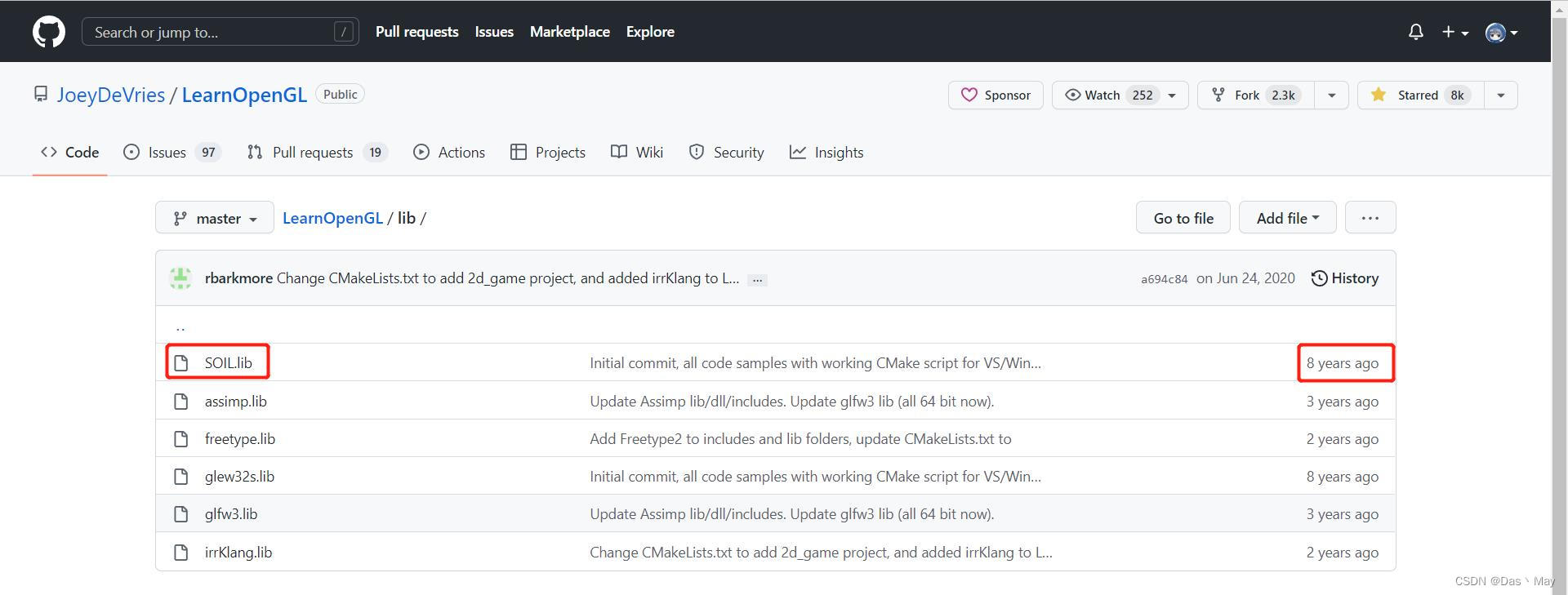Viewport: 1568px width, 595px height.
Task: Switch to the Wiki tab
Action: [637, 153]
